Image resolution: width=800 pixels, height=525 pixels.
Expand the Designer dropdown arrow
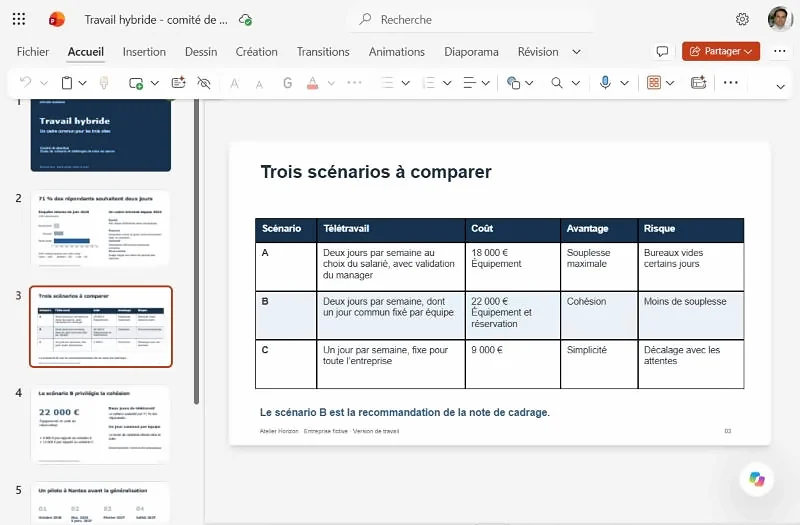[670, 83]
